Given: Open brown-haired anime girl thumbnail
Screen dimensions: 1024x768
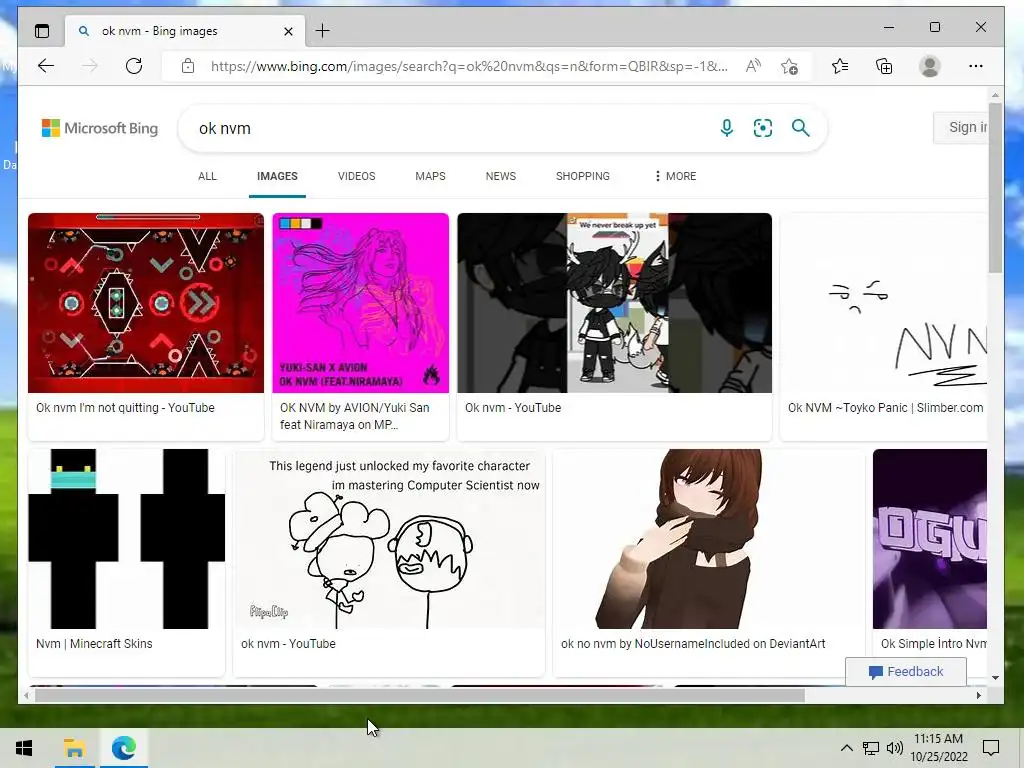Looking at the screenshot, I should [709, 539].
